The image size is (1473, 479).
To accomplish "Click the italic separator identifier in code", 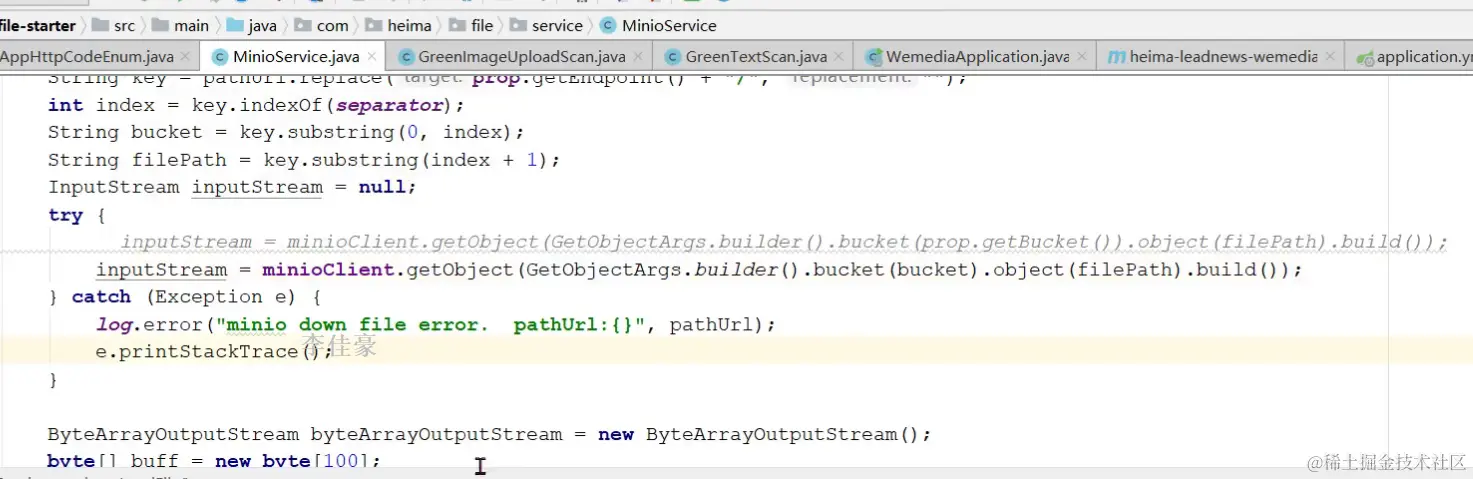I will 389,105.
